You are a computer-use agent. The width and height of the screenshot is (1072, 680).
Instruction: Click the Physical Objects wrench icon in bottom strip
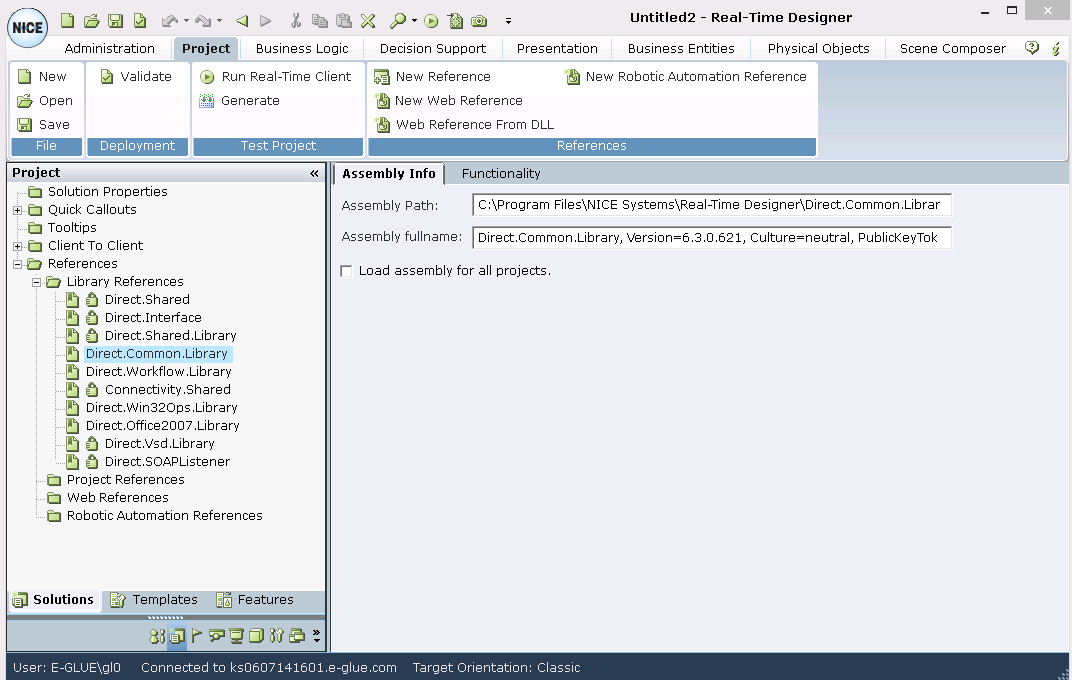276,636
